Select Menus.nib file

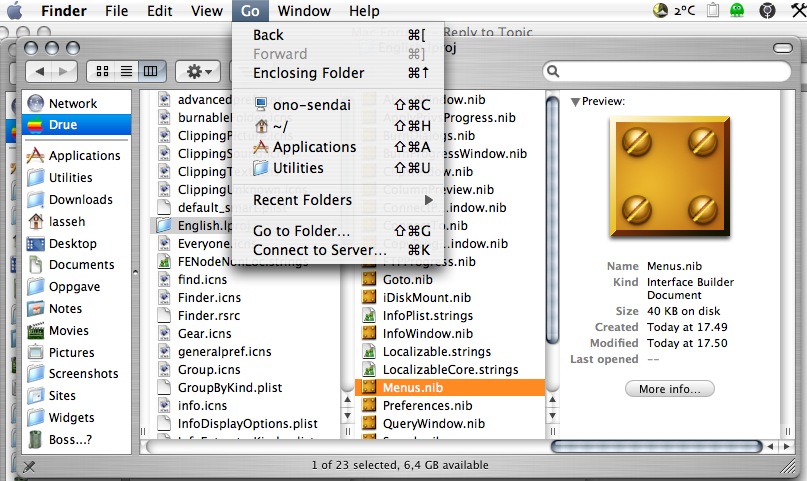[x=450, y=387]
